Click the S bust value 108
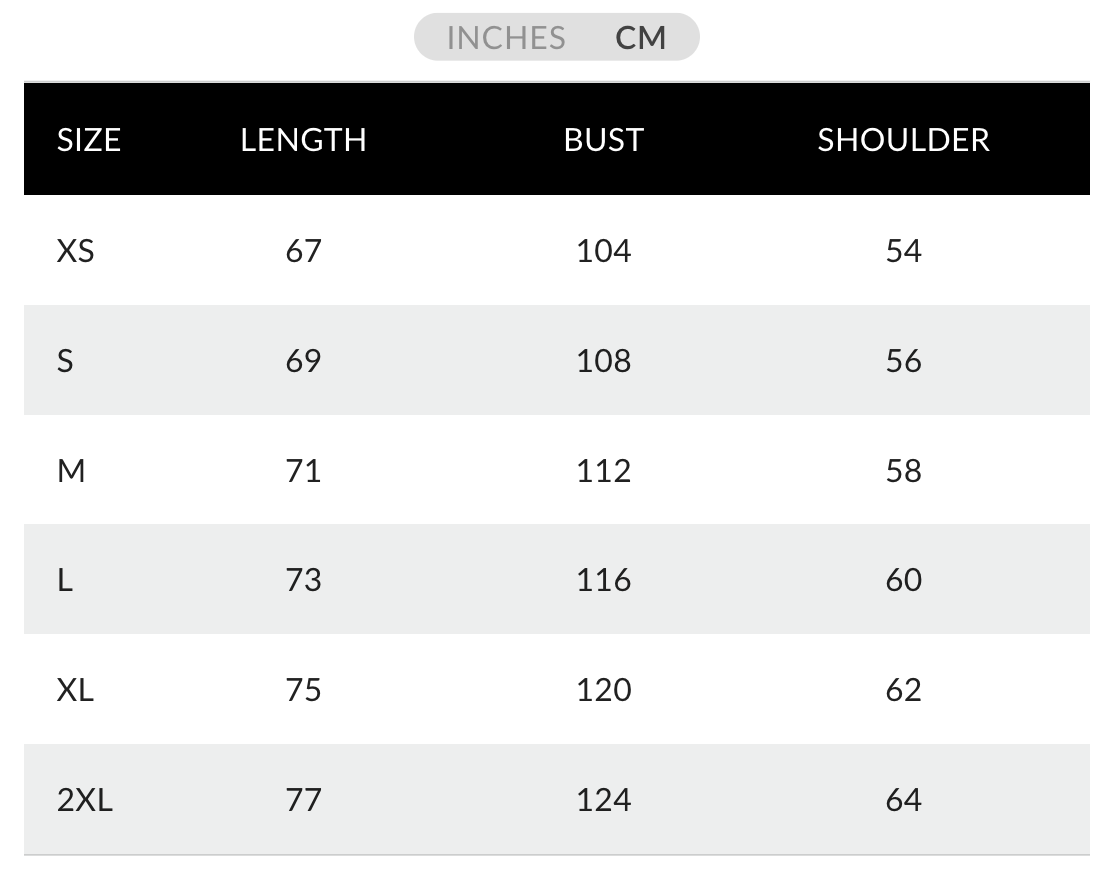The image size is (1116, 870). coord(603,360)
